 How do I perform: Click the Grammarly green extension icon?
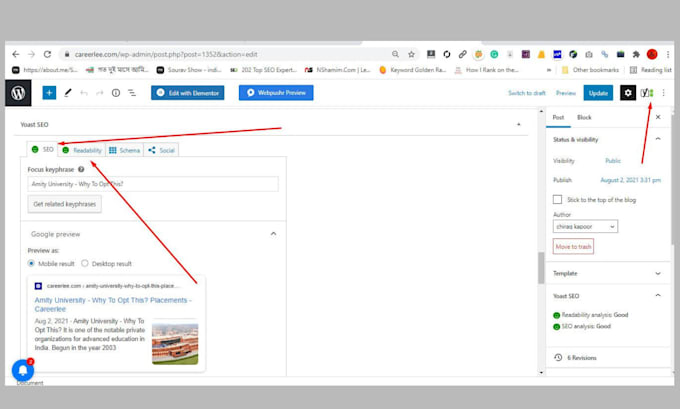tap(494, 54)
